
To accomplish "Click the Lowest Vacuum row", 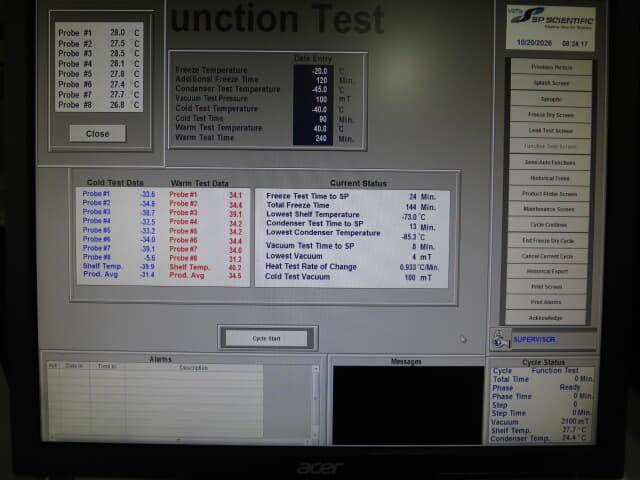I will [x=351, y=256].
